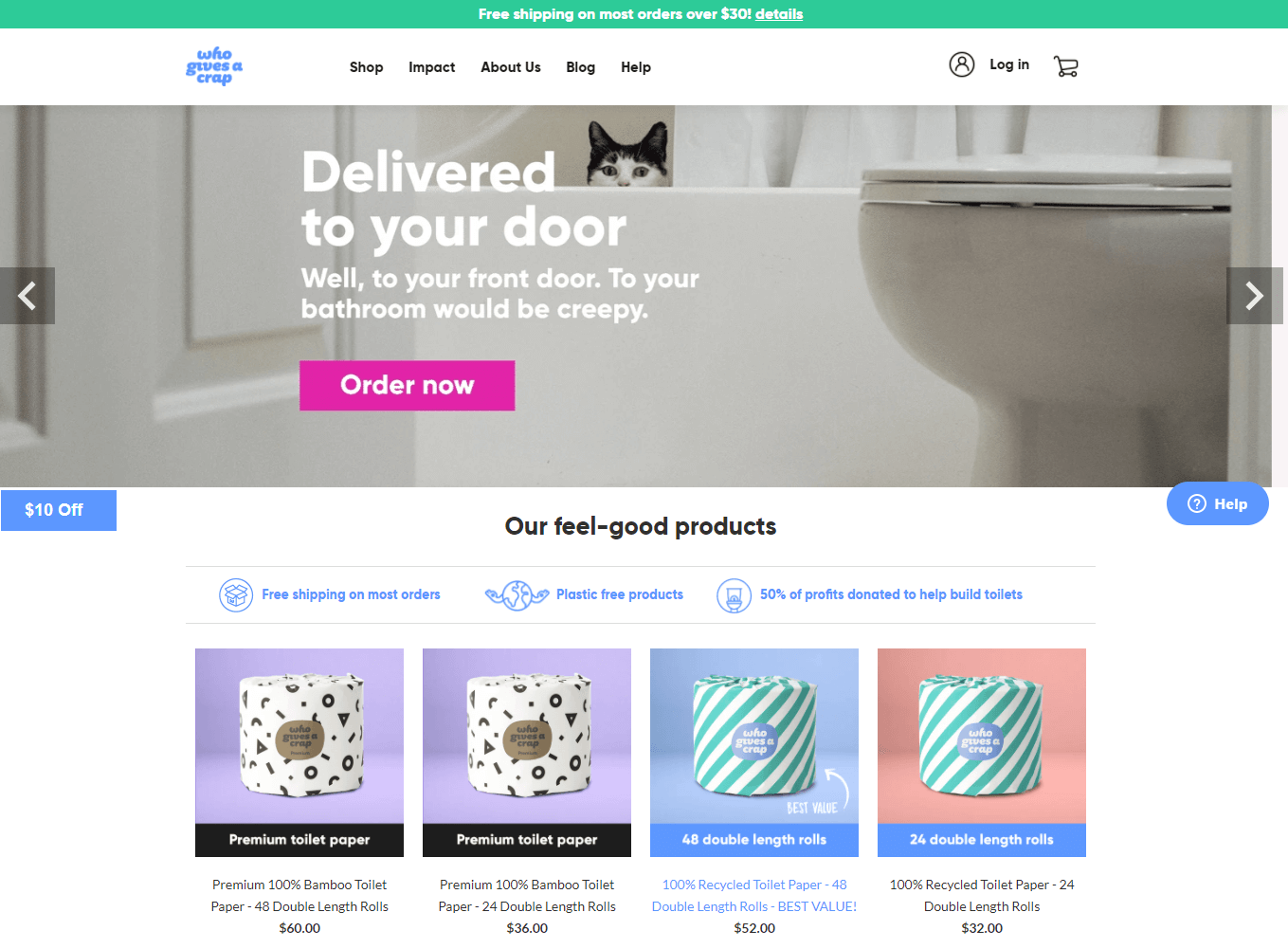
Task: Click the Order now button
Action: (408, 385)
